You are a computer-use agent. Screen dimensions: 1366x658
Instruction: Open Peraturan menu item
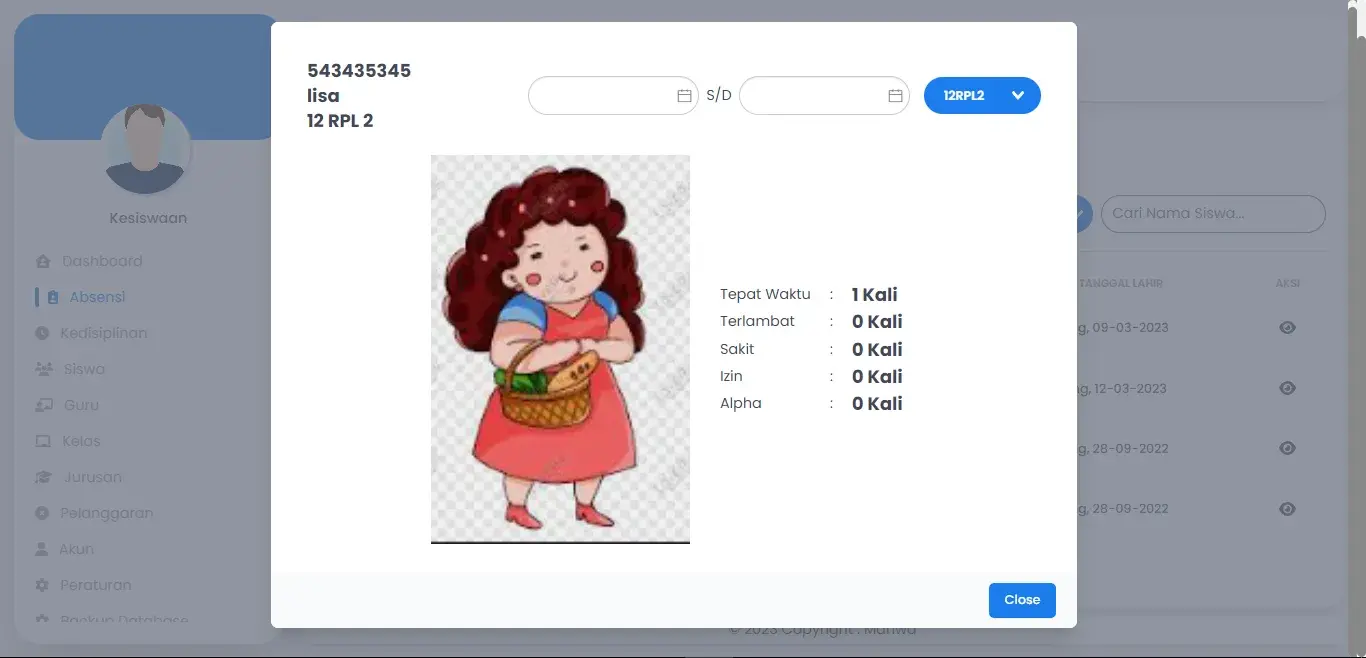pos(96,585)
